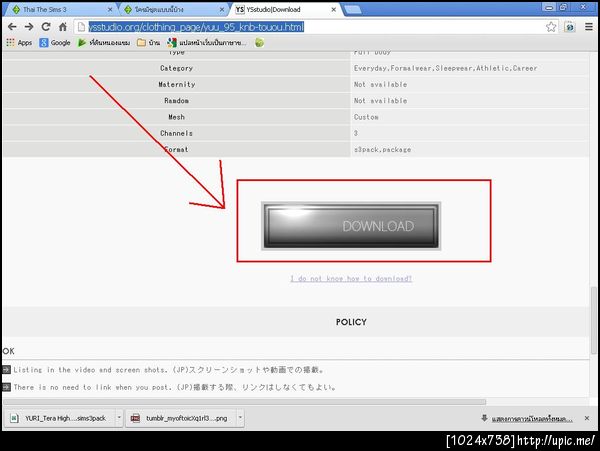Close the downloads bar
The height and width of the screenshot is (451, 600).
[587, 418]
